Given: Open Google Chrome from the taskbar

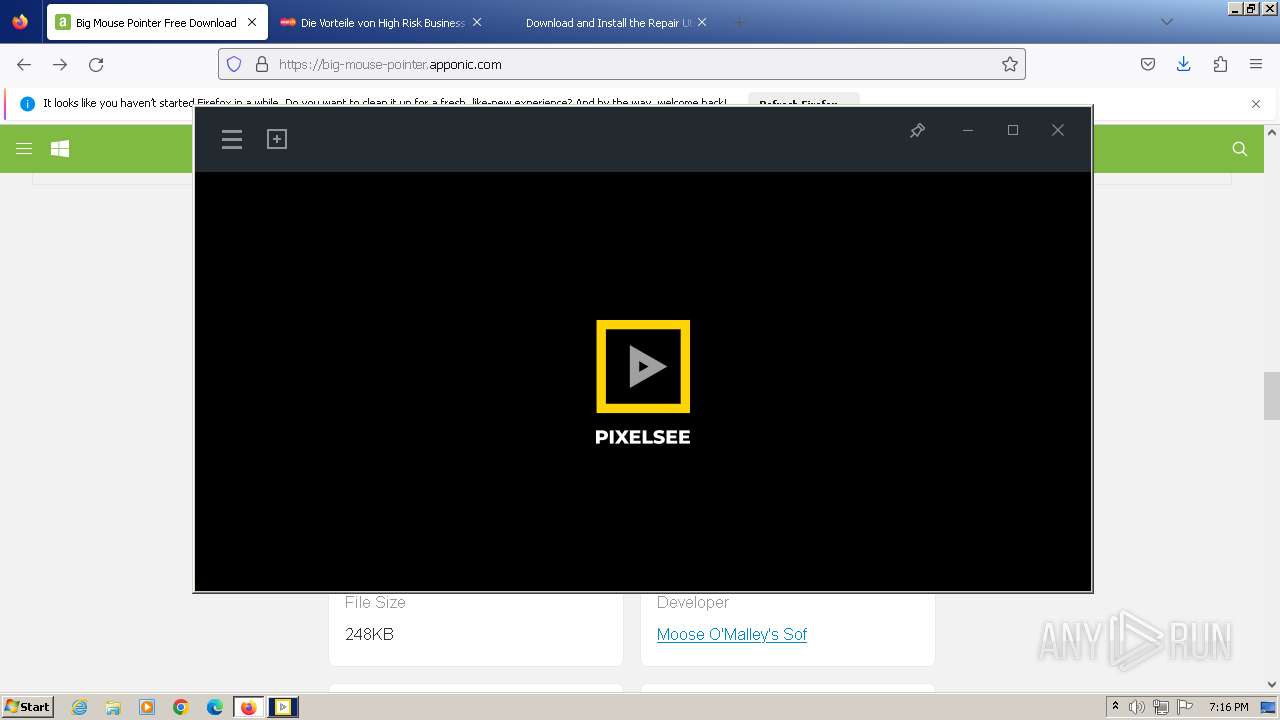Looking at the screenshot, I should point(181,707).
